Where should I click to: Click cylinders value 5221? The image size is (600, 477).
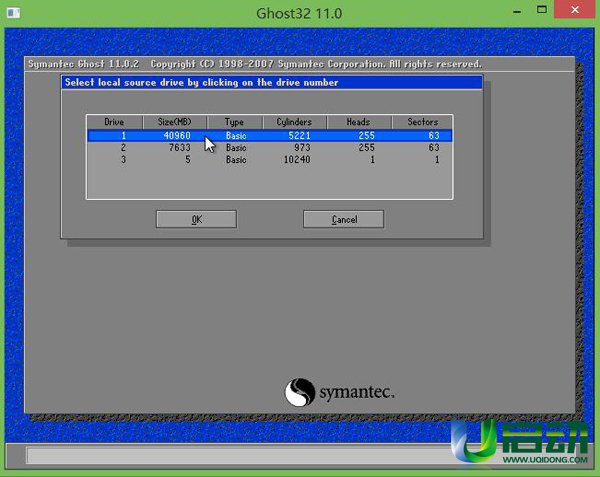coord(299,135)
